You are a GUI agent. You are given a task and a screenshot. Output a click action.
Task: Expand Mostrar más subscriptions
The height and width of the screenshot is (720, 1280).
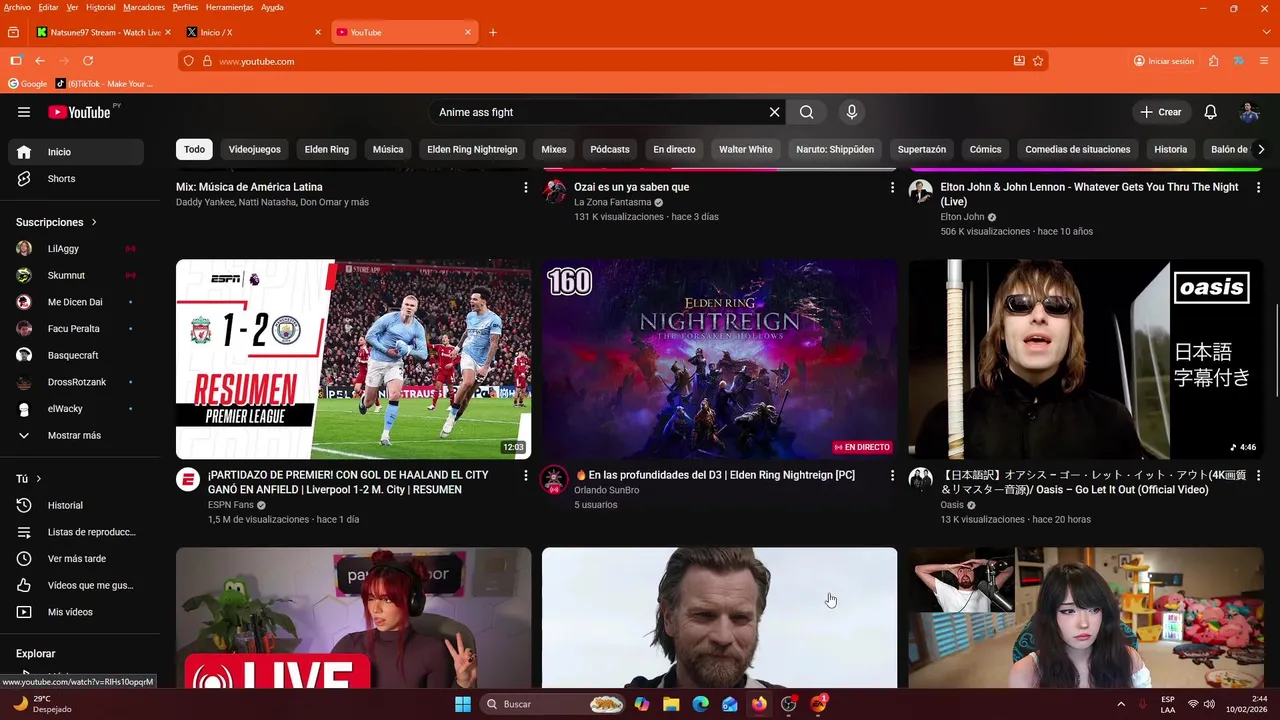coord(76,435)
